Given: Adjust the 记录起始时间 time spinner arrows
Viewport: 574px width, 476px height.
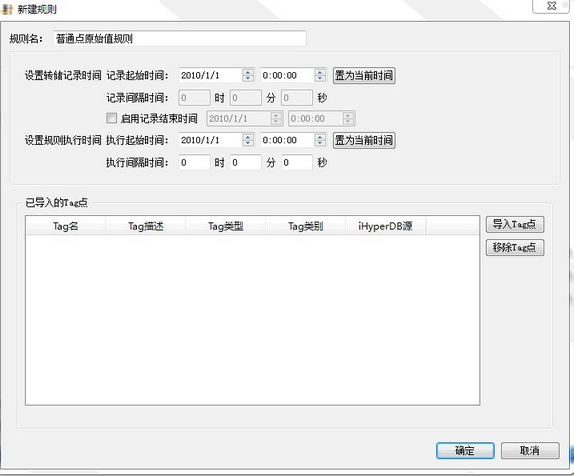Looking at the screenshot, I should 320,75.
